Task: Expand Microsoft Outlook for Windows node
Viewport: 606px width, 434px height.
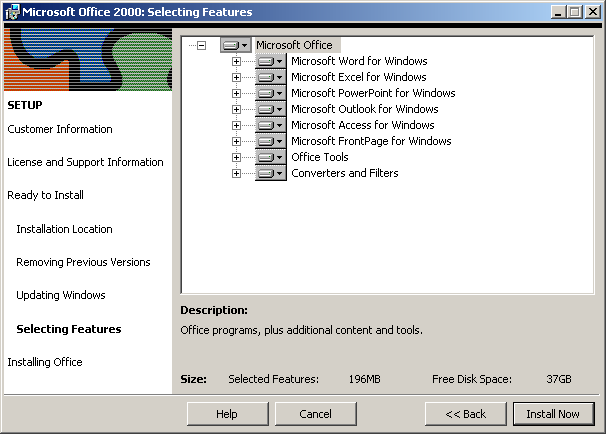Action: [x=236, y=109]
